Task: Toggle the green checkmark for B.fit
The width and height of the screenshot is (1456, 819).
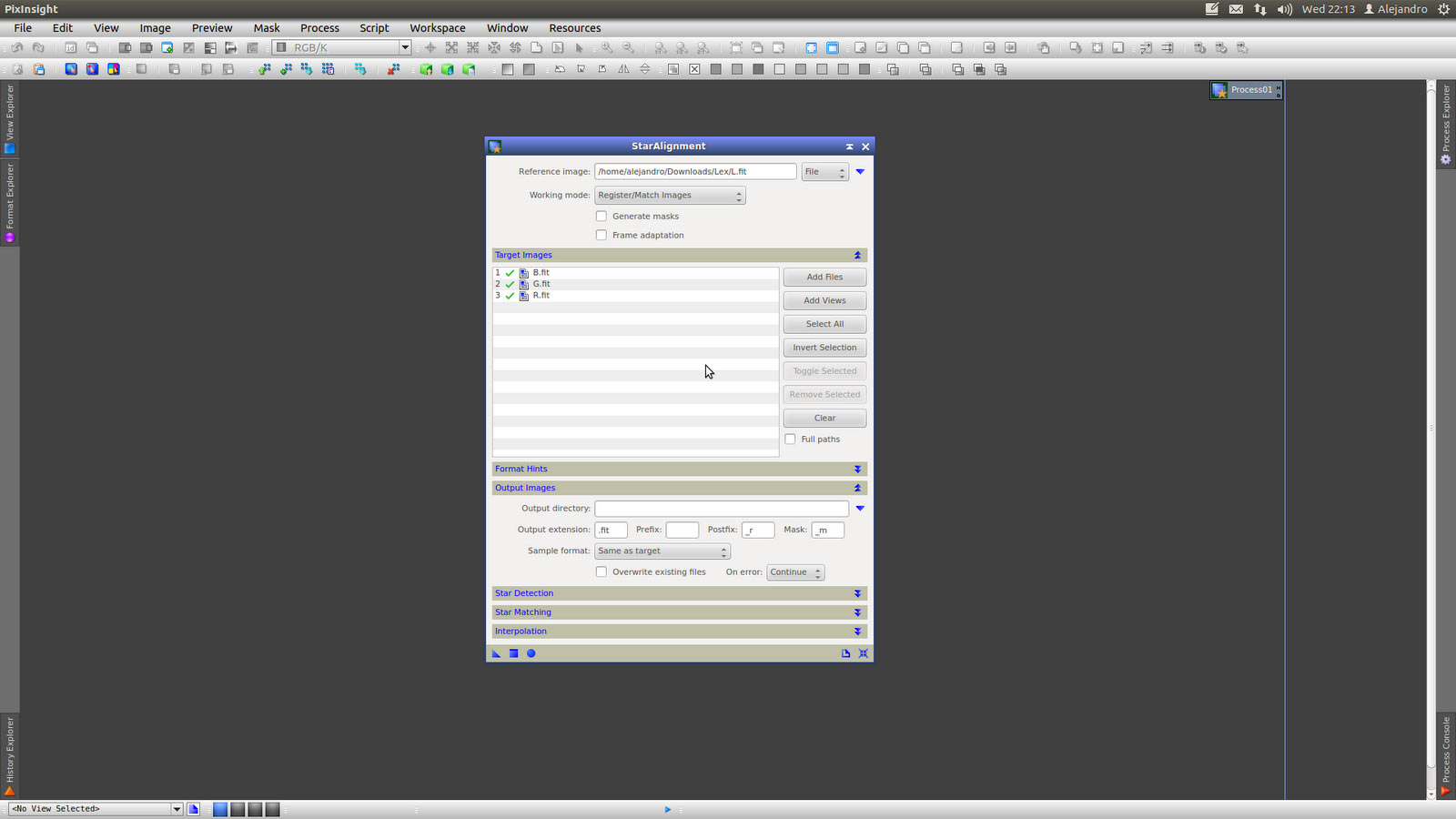Action: pyautogui.click(x=510, y=273)
